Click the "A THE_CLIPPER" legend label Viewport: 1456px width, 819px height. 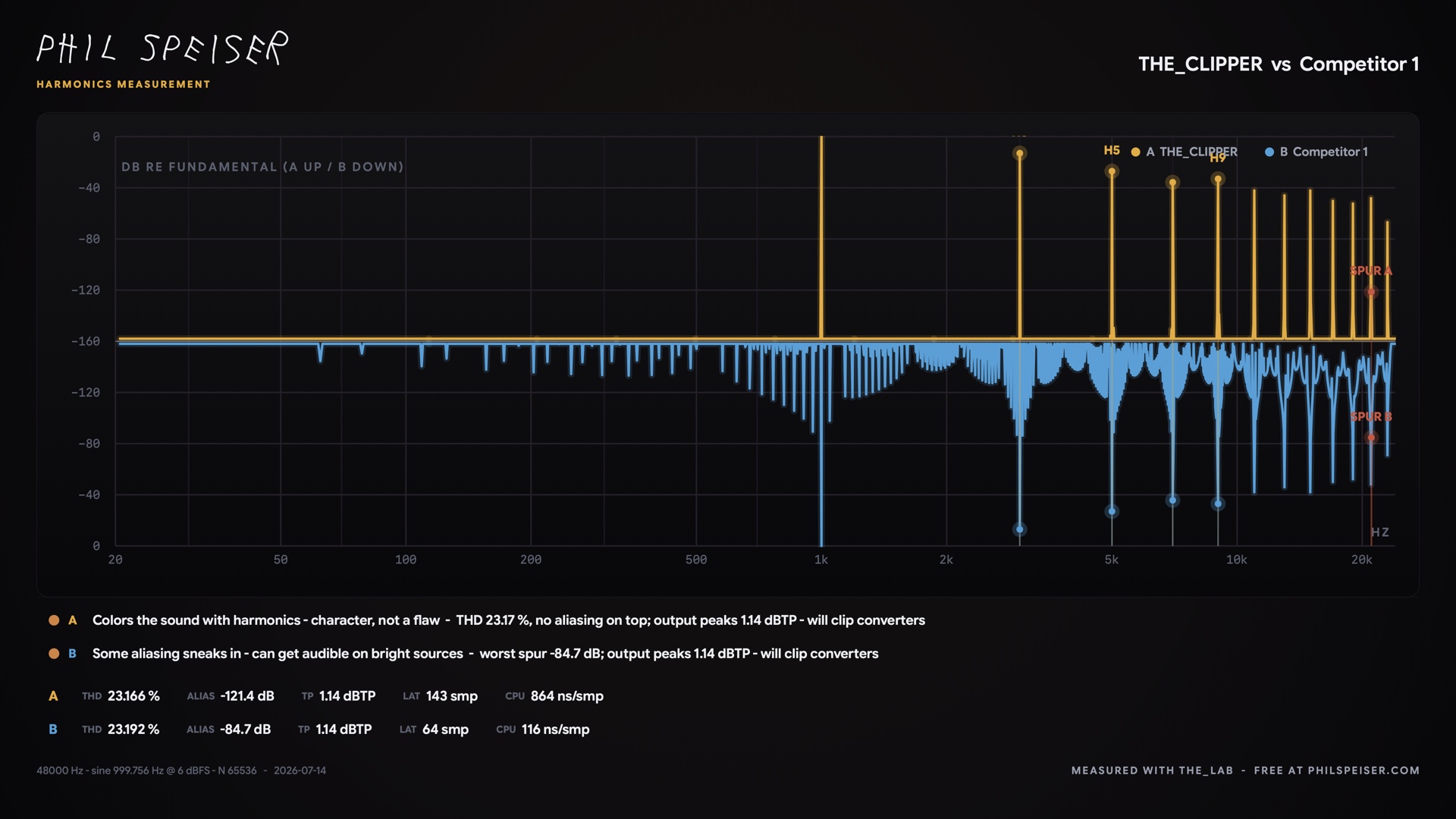(1191, 152)
